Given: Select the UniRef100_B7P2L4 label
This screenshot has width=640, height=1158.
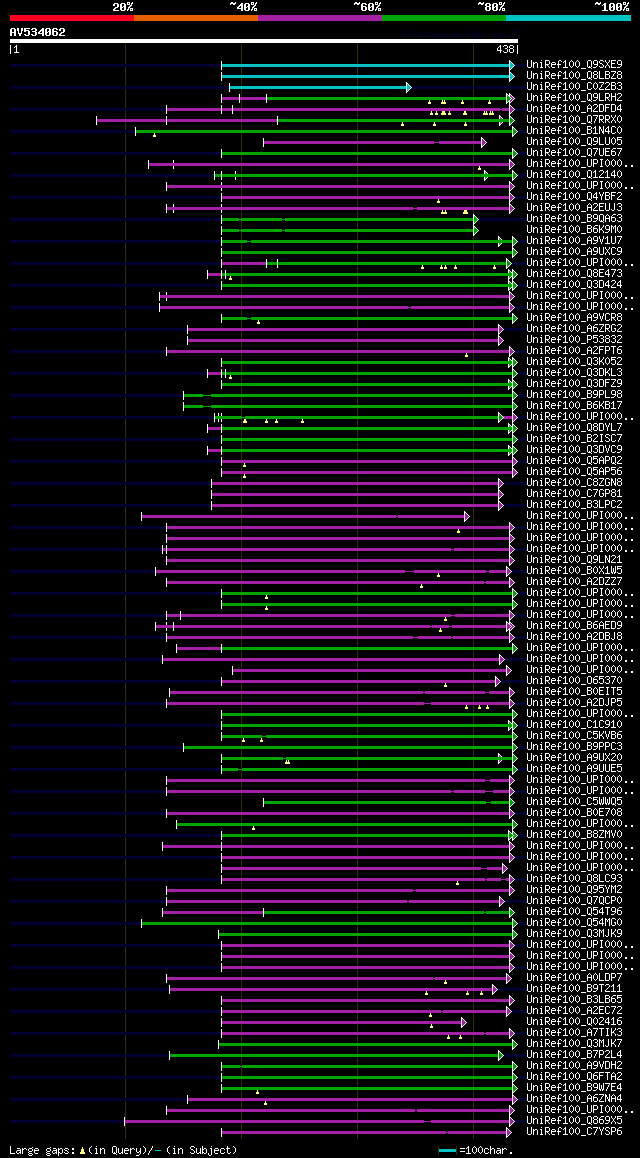Looking at the screenshot, I should [574, 1055].
